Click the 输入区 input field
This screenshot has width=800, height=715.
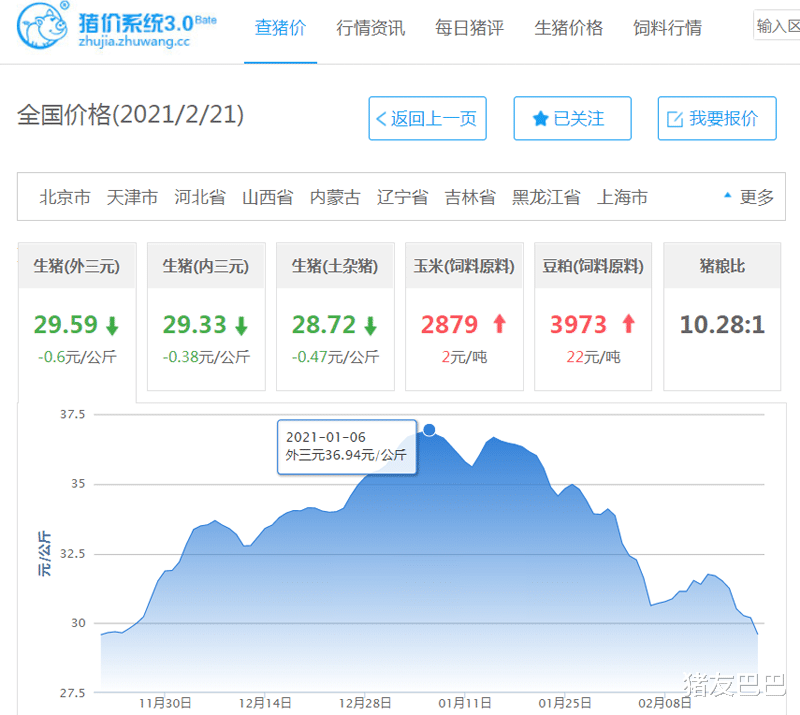pos(779,22)
